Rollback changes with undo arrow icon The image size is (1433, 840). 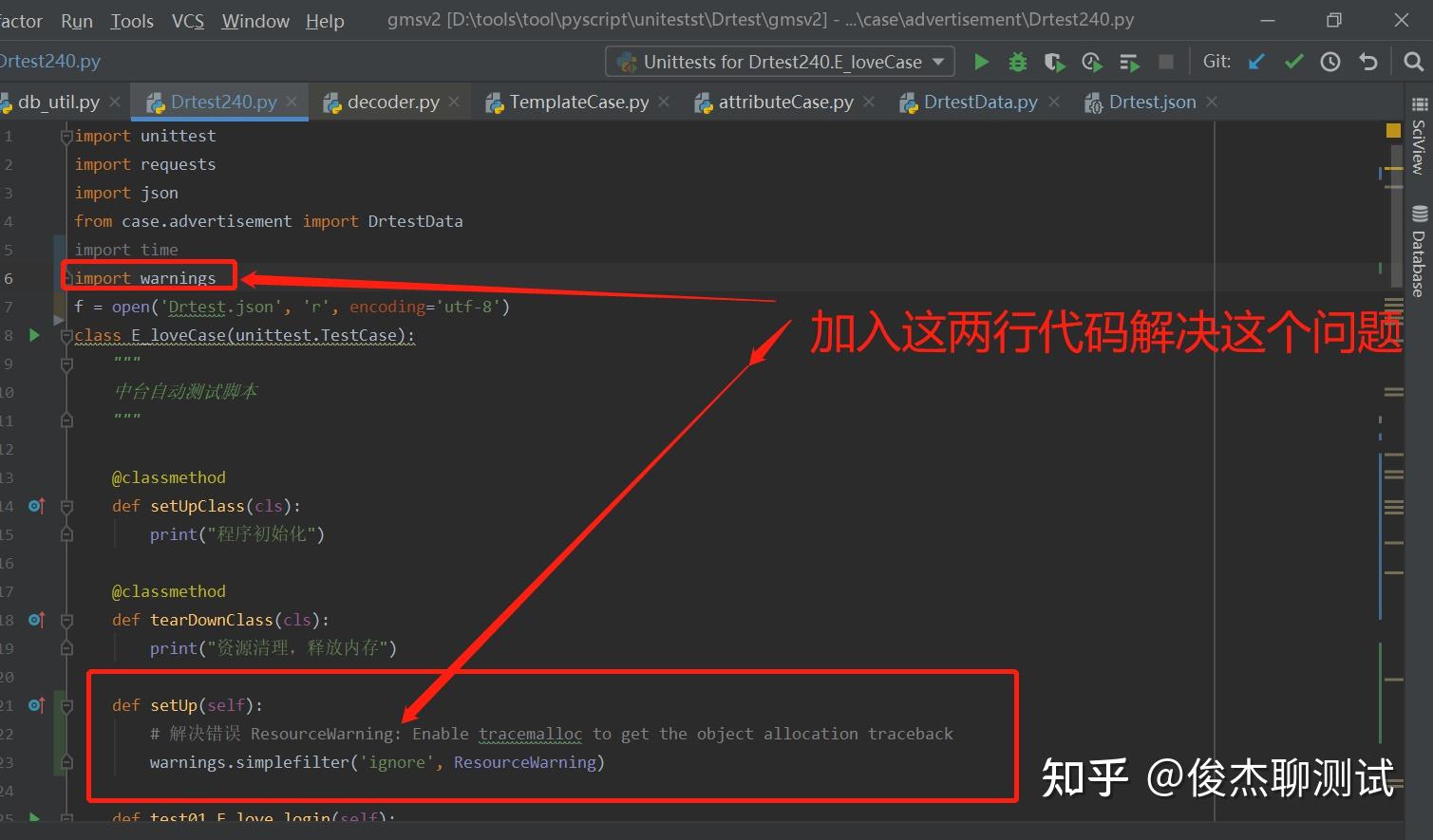(x=1367, y=61)
